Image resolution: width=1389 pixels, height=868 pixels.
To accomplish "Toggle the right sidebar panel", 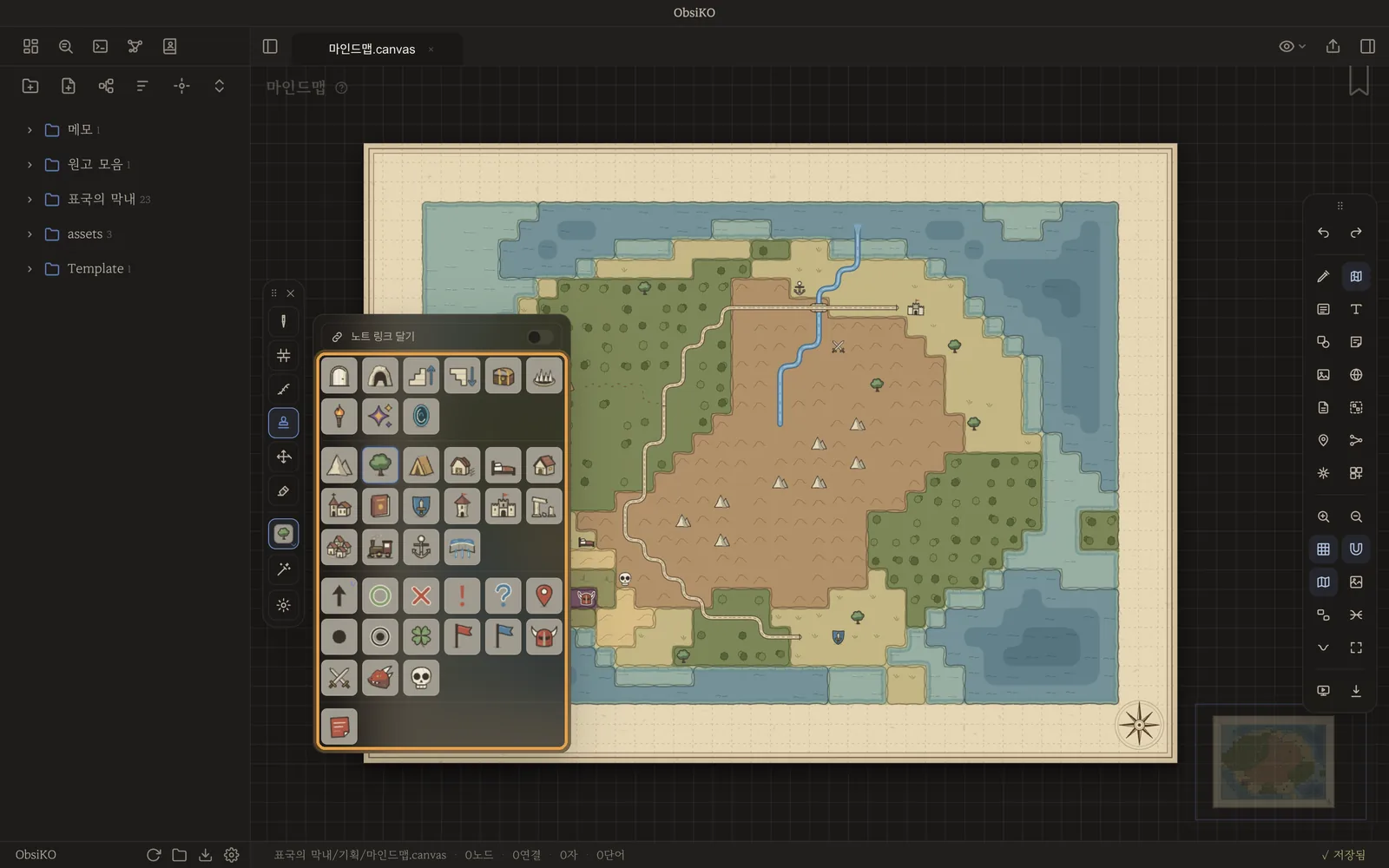I will 1367,46.
